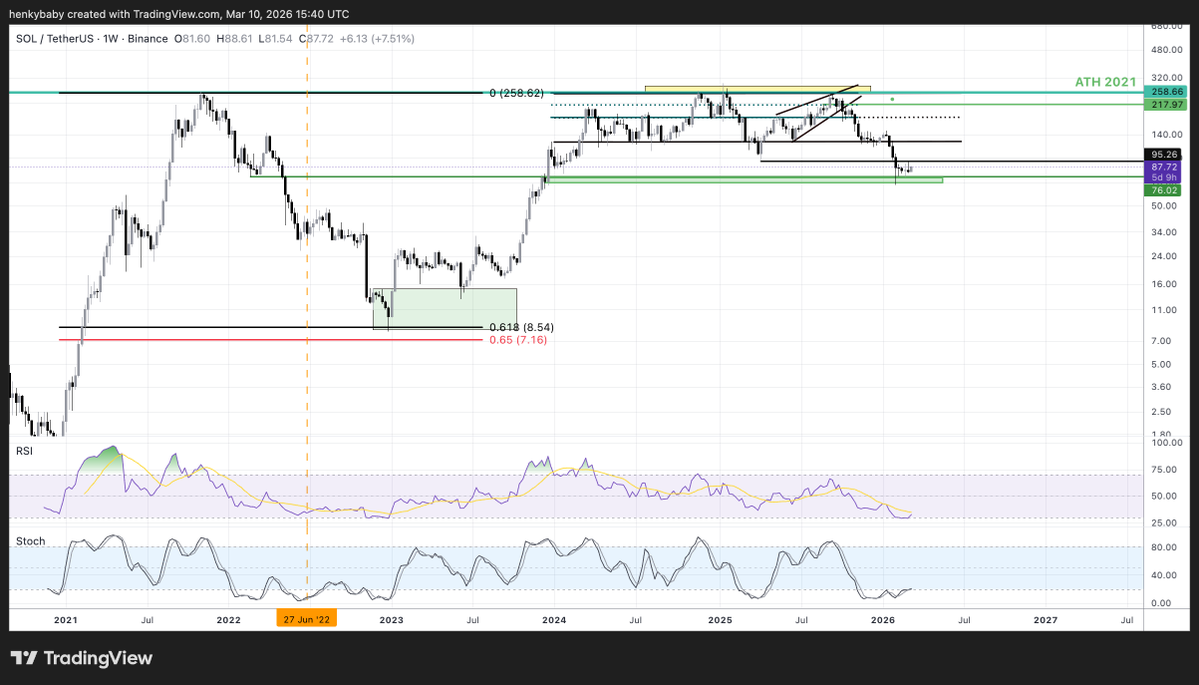Click 2024 on the time axis
1199x685 pixels.
554,619
